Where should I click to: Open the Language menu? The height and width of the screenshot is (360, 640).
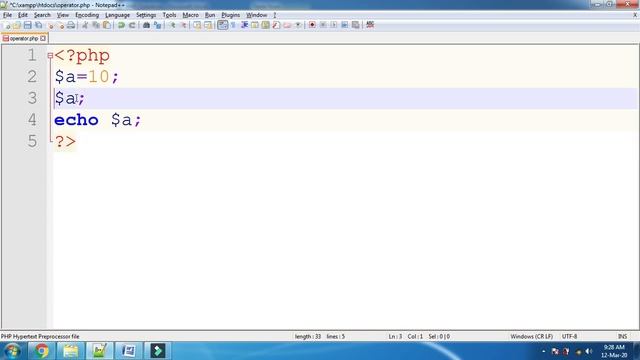pos(117,15)
